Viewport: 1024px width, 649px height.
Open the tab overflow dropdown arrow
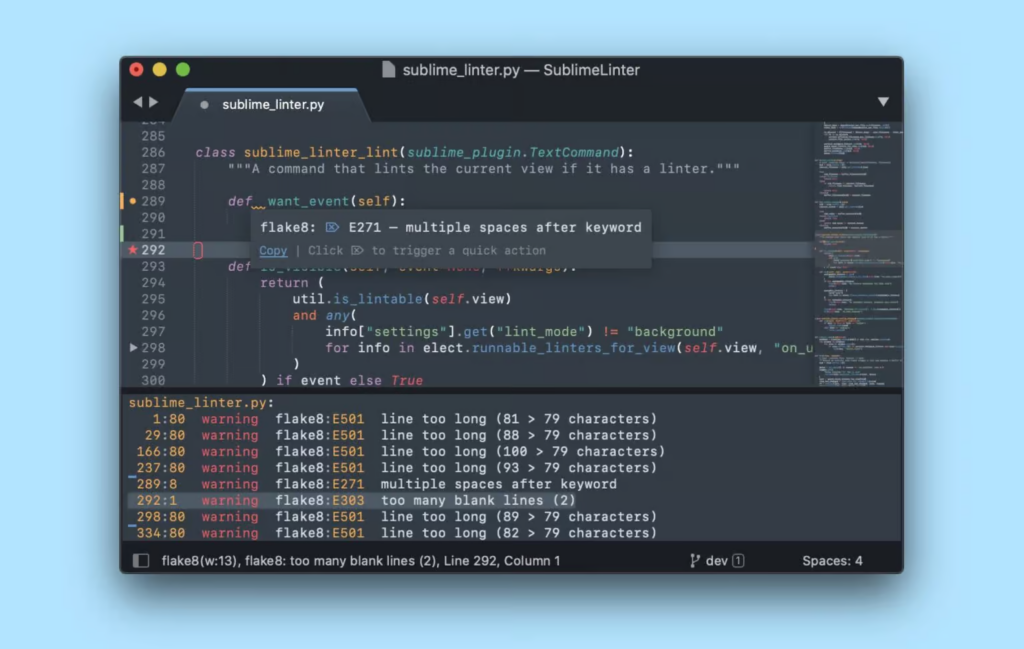[883, 101]
